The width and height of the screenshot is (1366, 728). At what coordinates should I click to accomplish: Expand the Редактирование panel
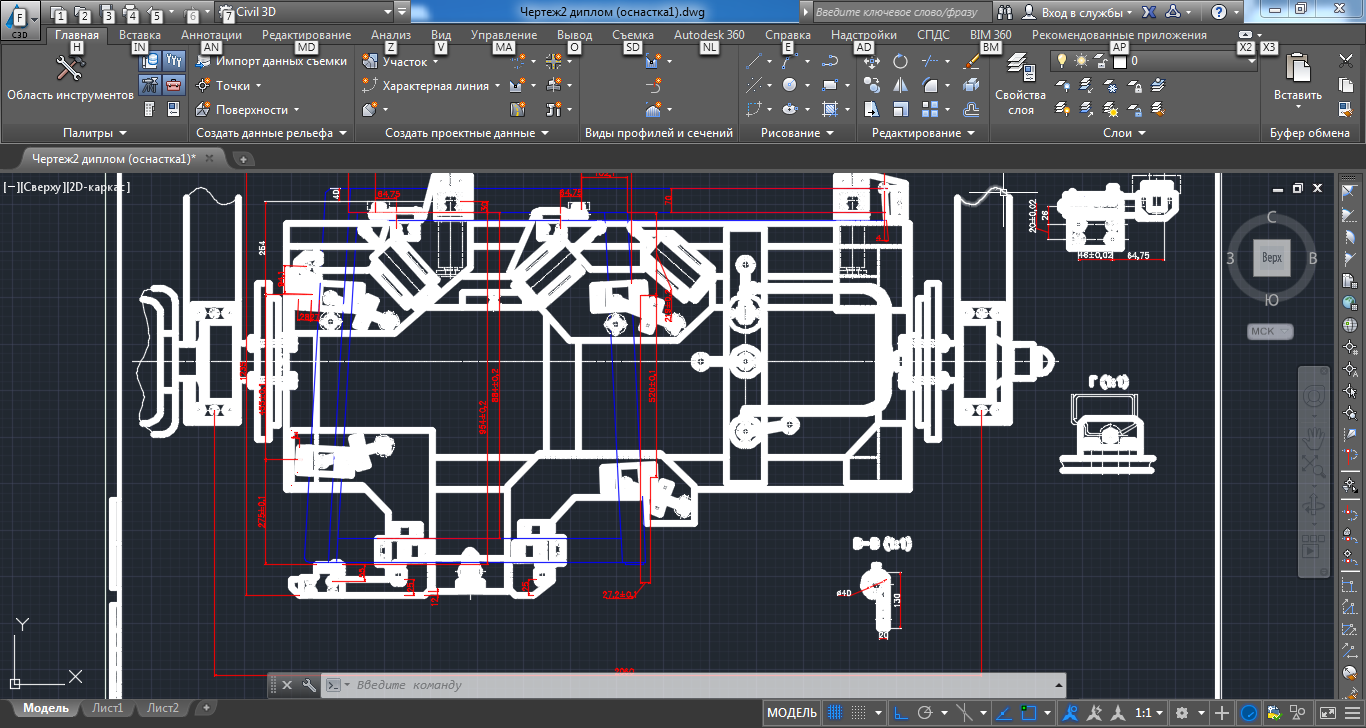(x=923, y=133)
